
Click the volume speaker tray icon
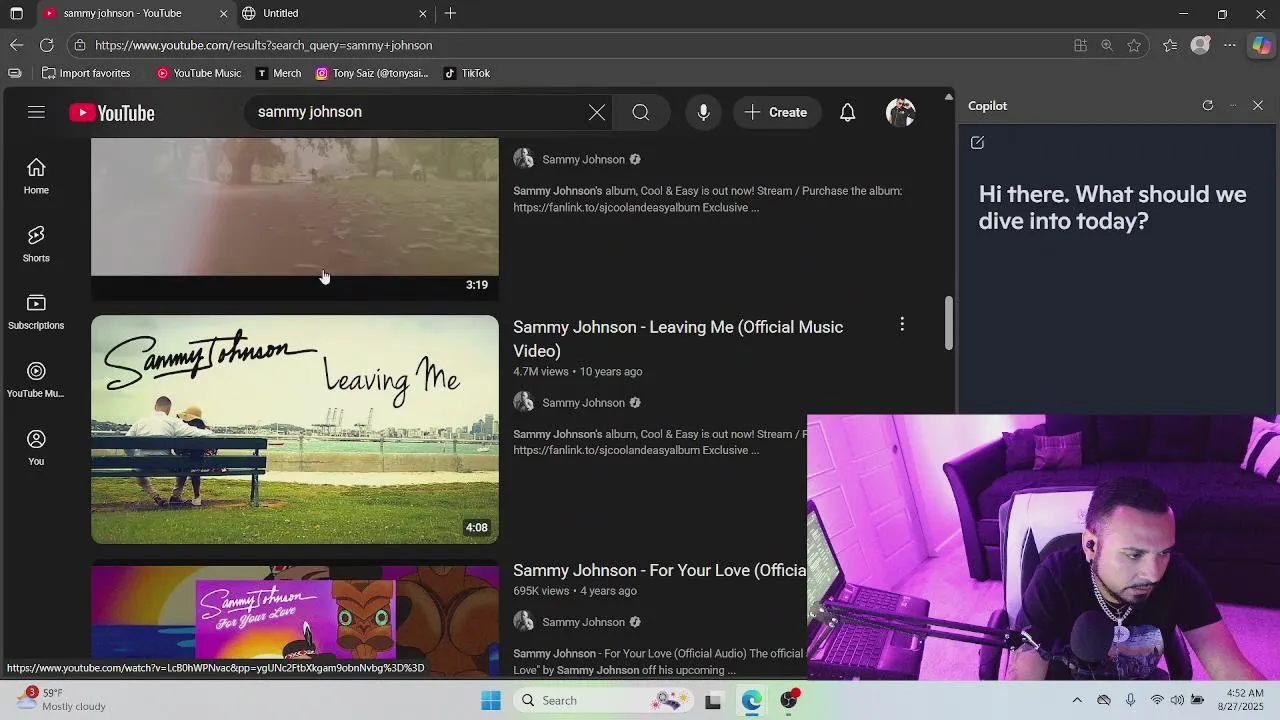coord(1177,700)
